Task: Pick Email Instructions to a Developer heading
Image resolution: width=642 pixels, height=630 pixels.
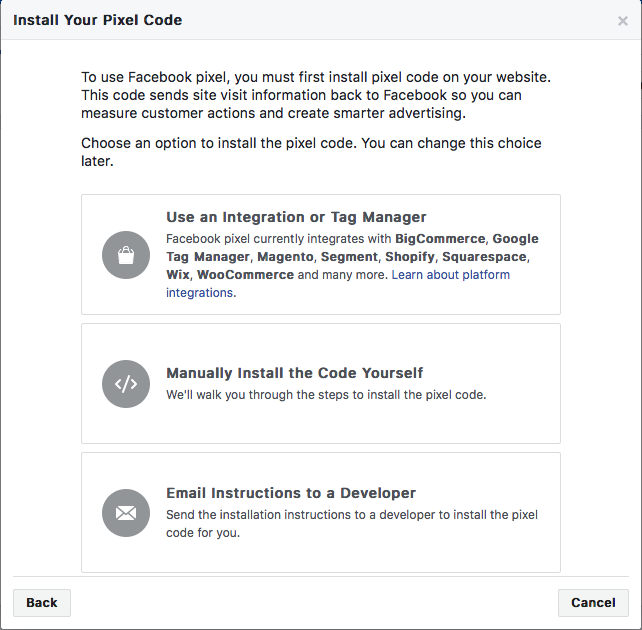Action: click(x=291, y=493)
